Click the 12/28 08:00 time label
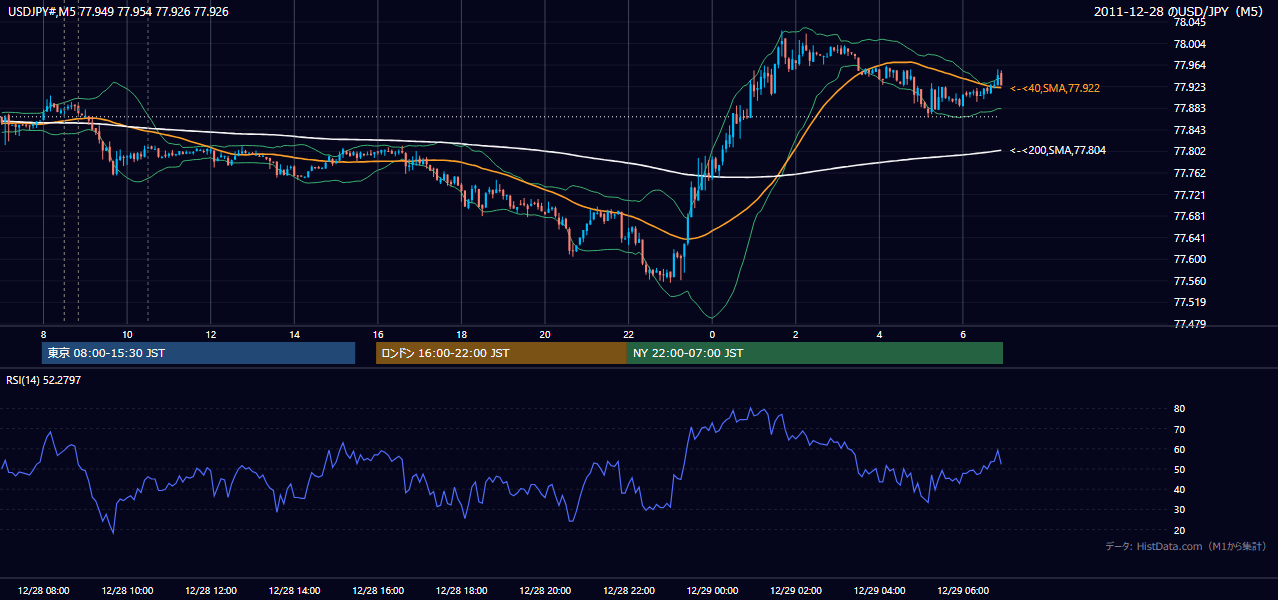The image size is (1278, 600). [44, 591]
